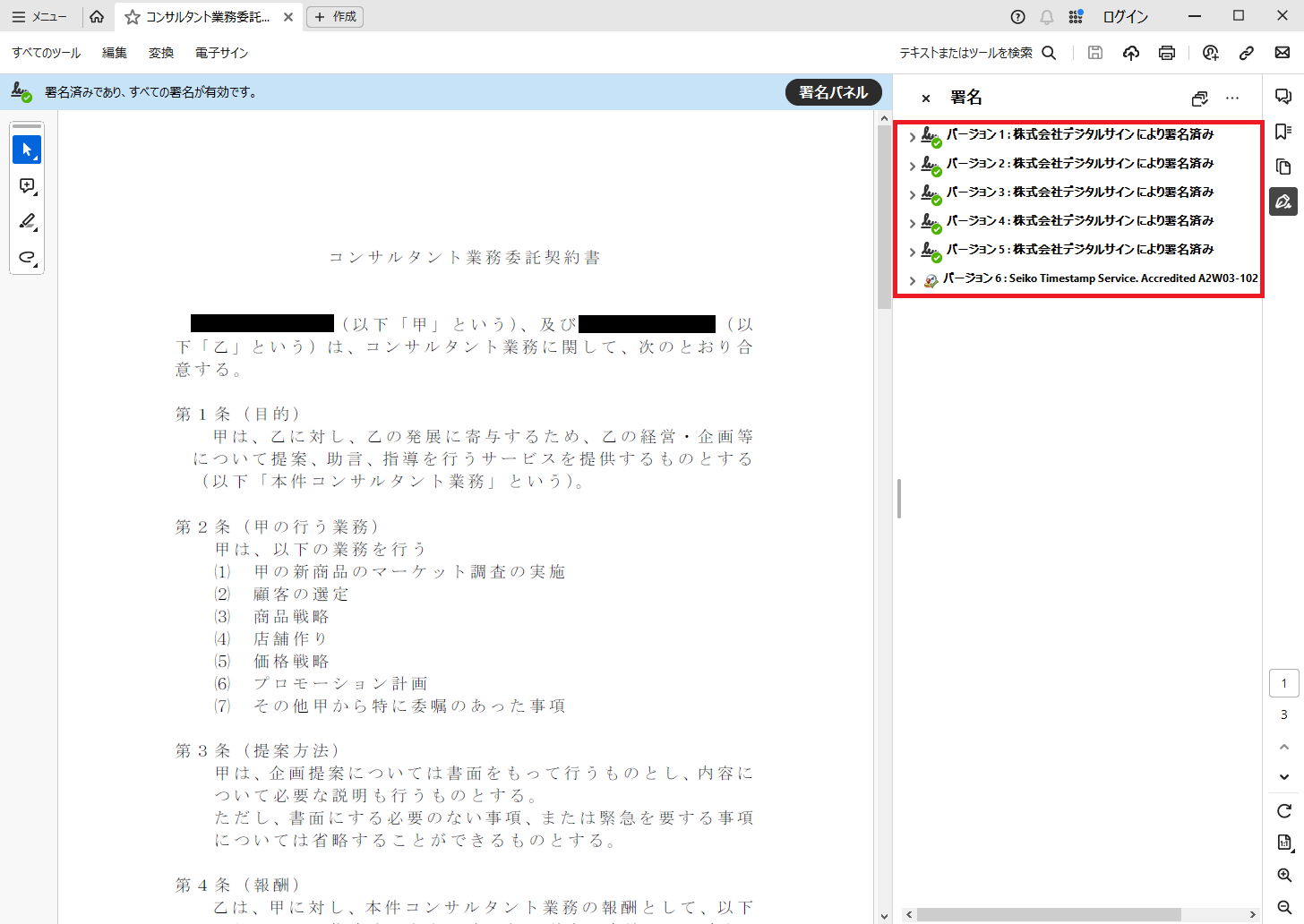Screen dimensions: 1304x924
Task: Choose the freehand draw lasso tool
Action: (27, 258)
